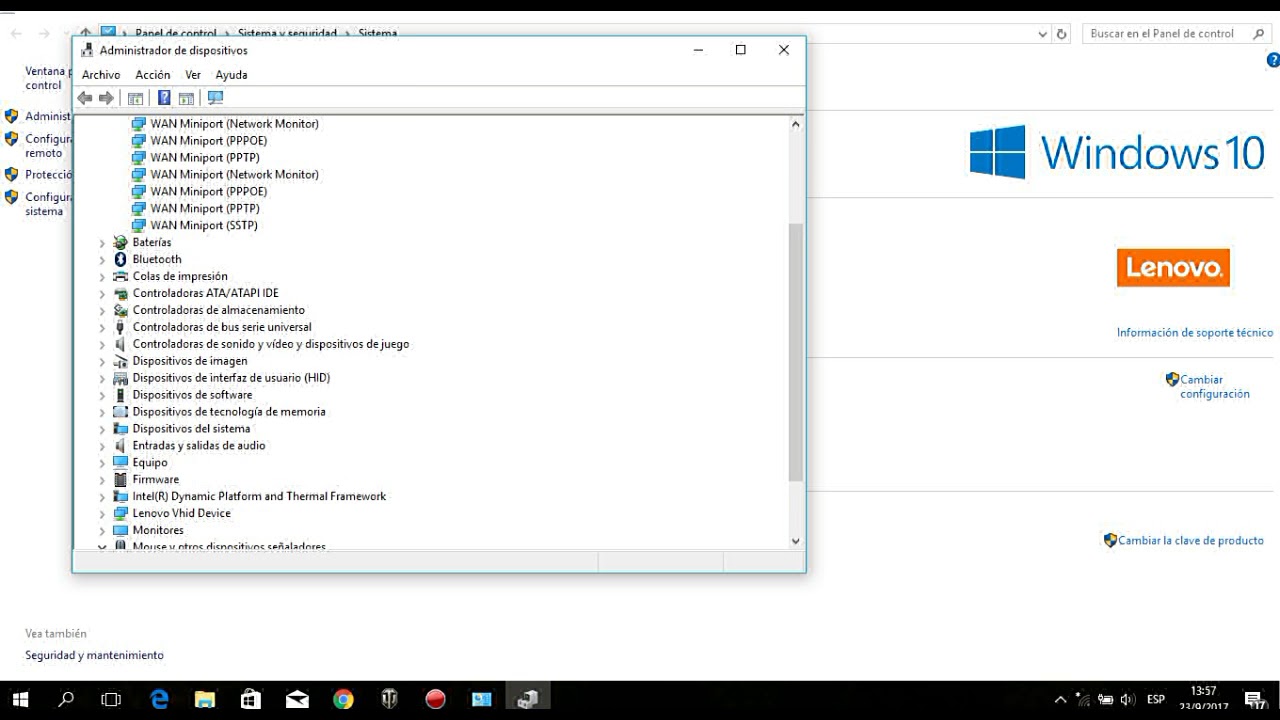Click the Lenovo Vhid Device icon
The image size is (1280, 720).
pos(121,513)
